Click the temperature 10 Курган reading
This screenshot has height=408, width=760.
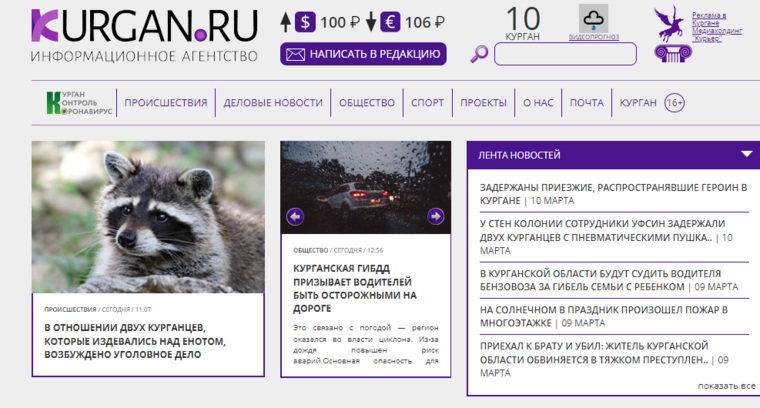522,23
